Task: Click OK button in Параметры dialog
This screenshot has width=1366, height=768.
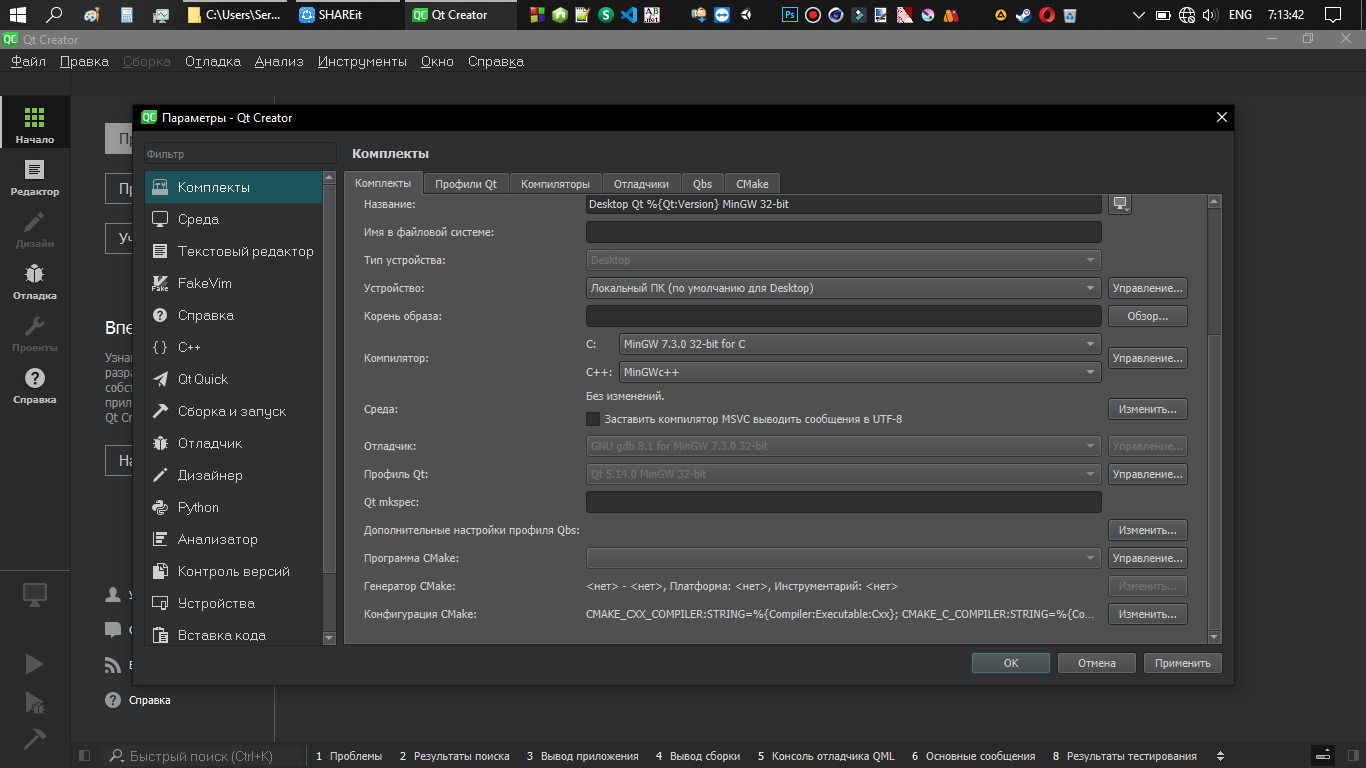Action: (x=1011, y=663)
